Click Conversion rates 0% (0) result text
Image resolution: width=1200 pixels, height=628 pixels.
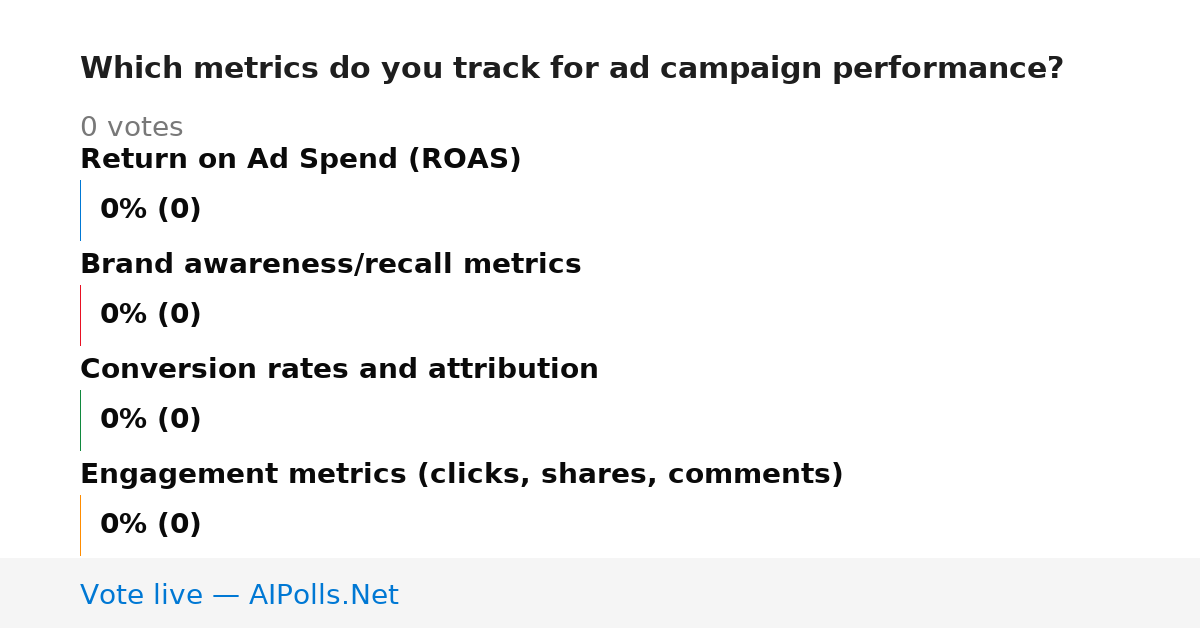click(x=150, y=420)
